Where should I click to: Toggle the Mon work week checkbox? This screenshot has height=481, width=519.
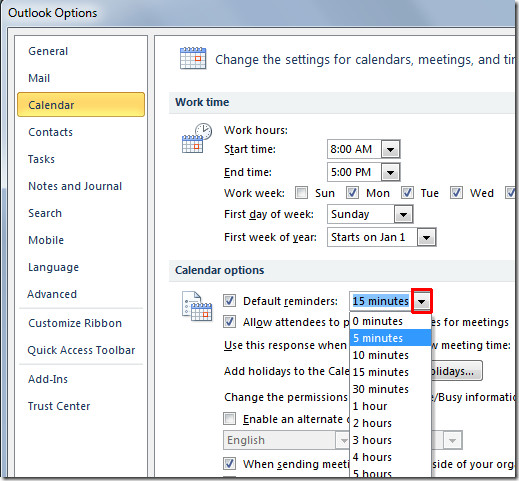tap(352, 193)
